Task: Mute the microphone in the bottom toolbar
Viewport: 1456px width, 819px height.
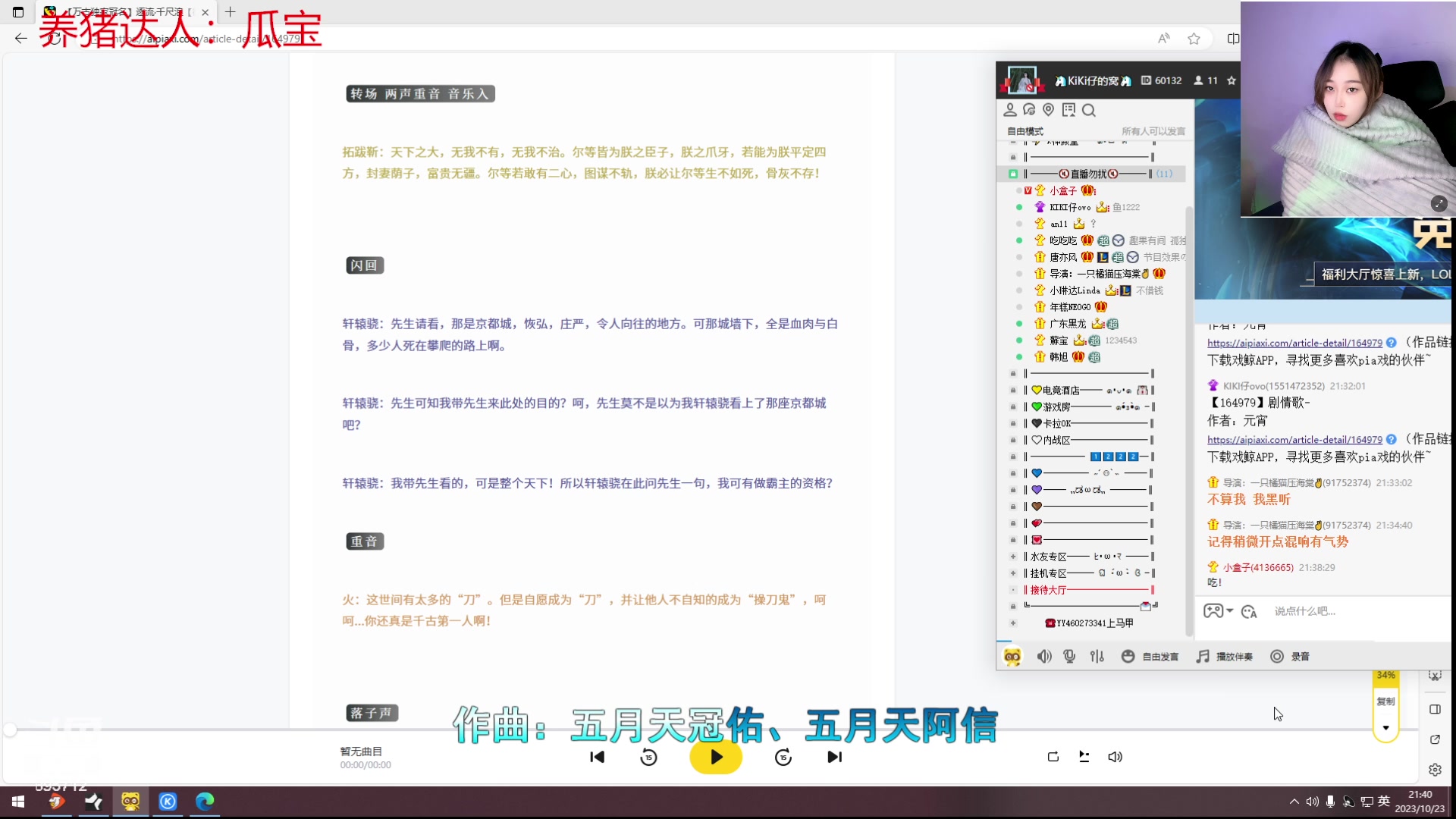Action: click(x=1069, y=657)
